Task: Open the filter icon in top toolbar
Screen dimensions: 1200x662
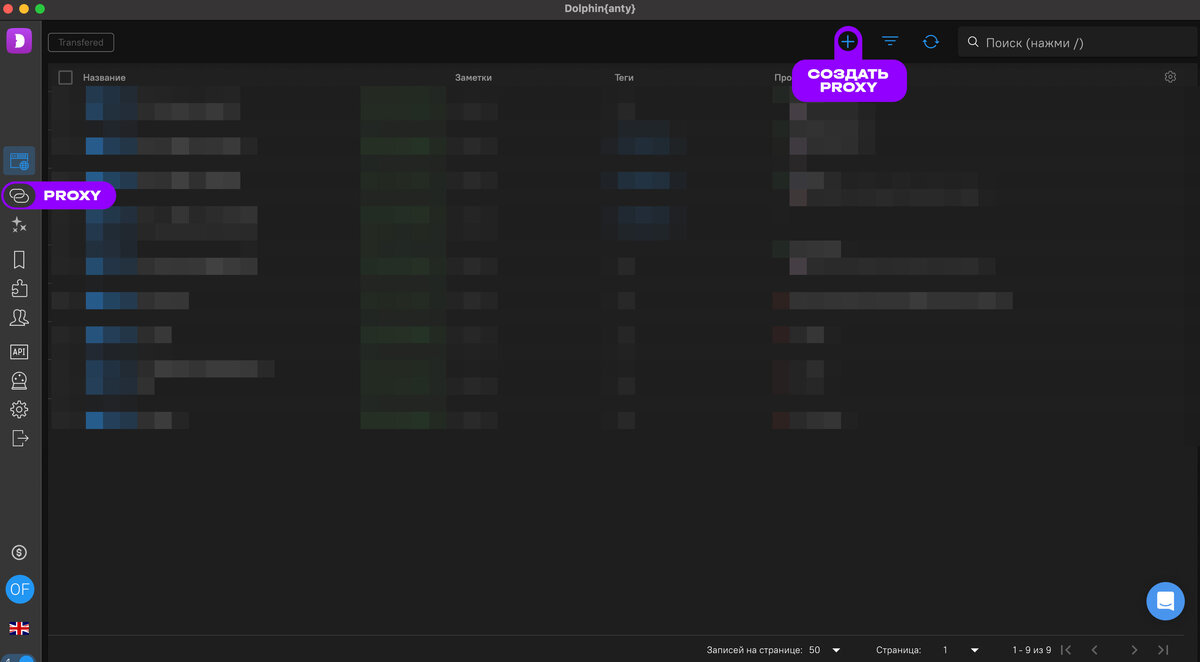Action: point(890,41)
